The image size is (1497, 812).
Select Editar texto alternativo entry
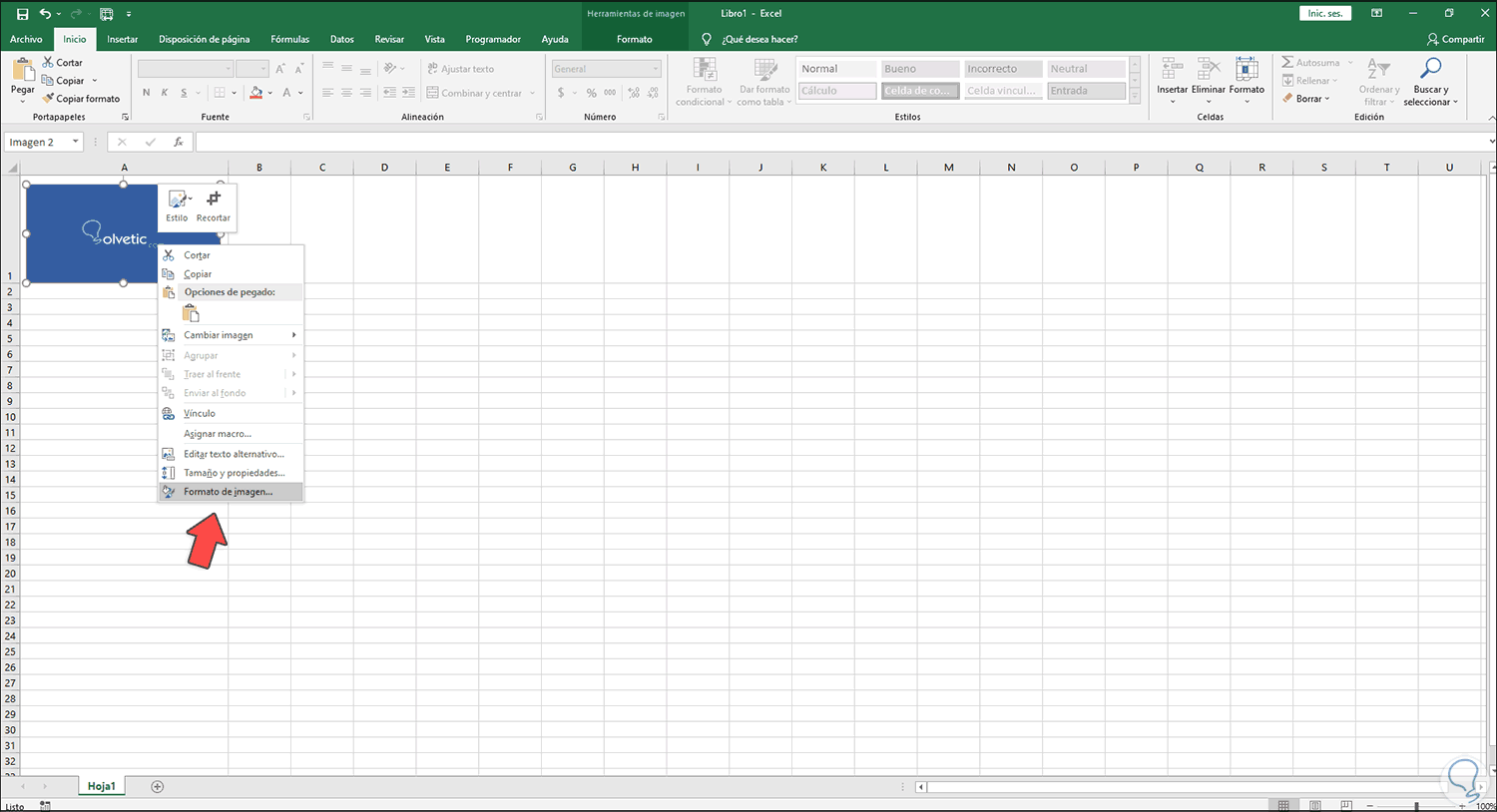[x=231, y=454]
